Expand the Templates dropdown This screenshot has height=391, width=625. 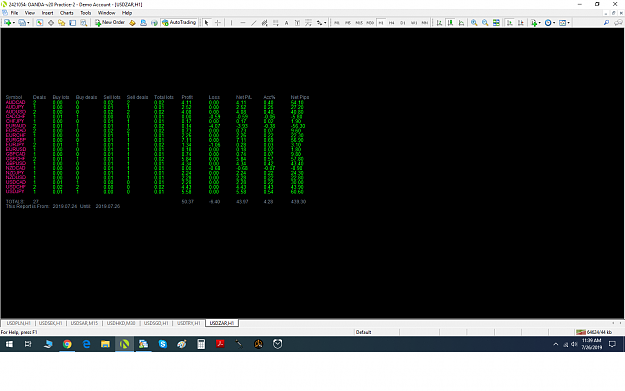568,23
